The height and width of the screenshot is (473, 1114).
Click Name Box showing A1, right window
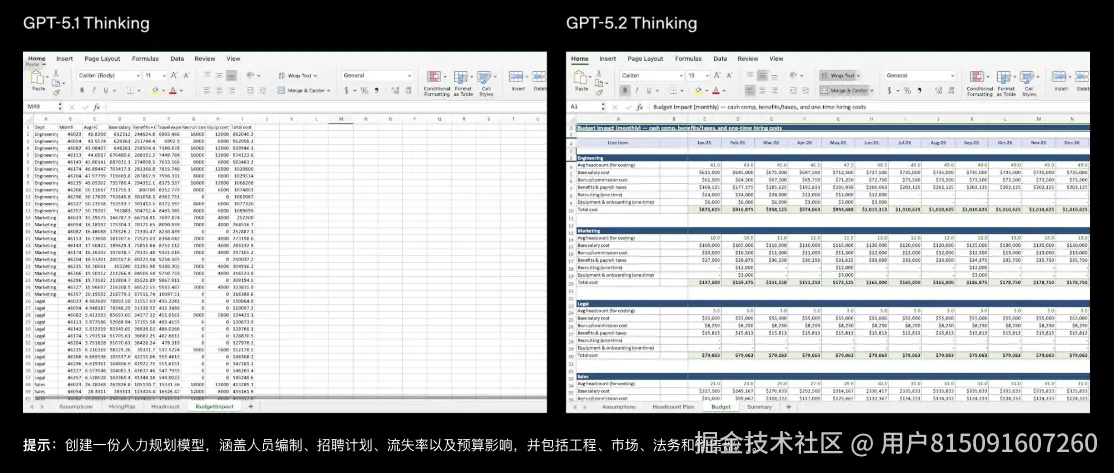click(585, 107)
